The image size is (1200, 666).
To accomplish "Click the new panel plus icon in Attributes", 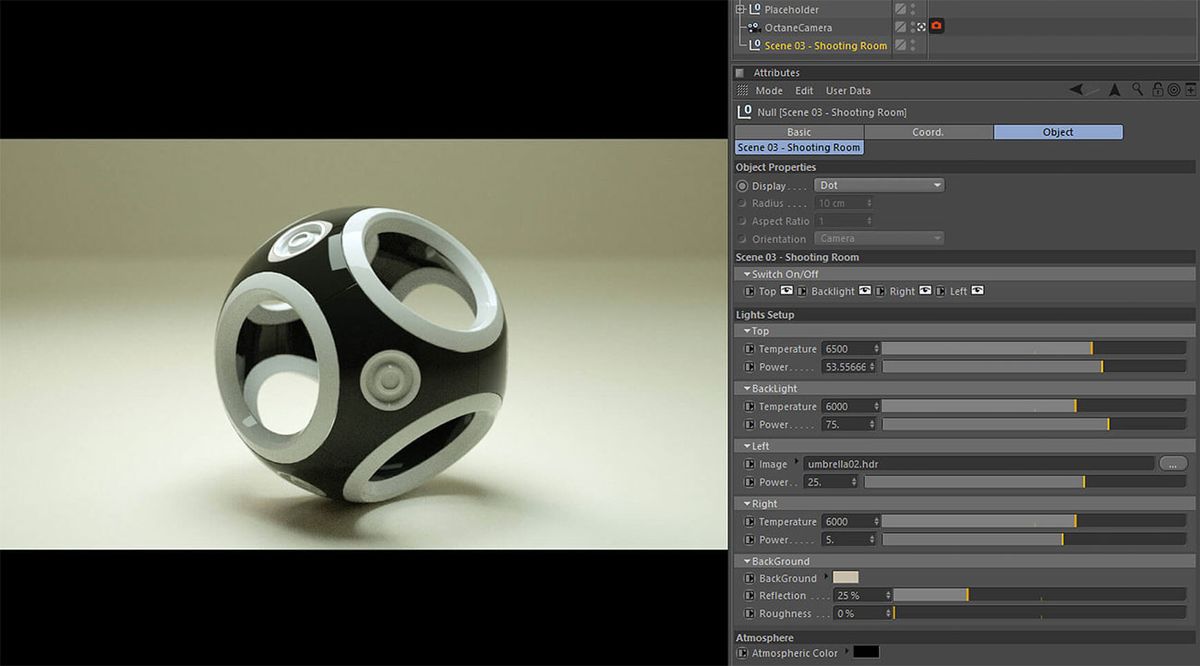I will tap(1192, 90).
